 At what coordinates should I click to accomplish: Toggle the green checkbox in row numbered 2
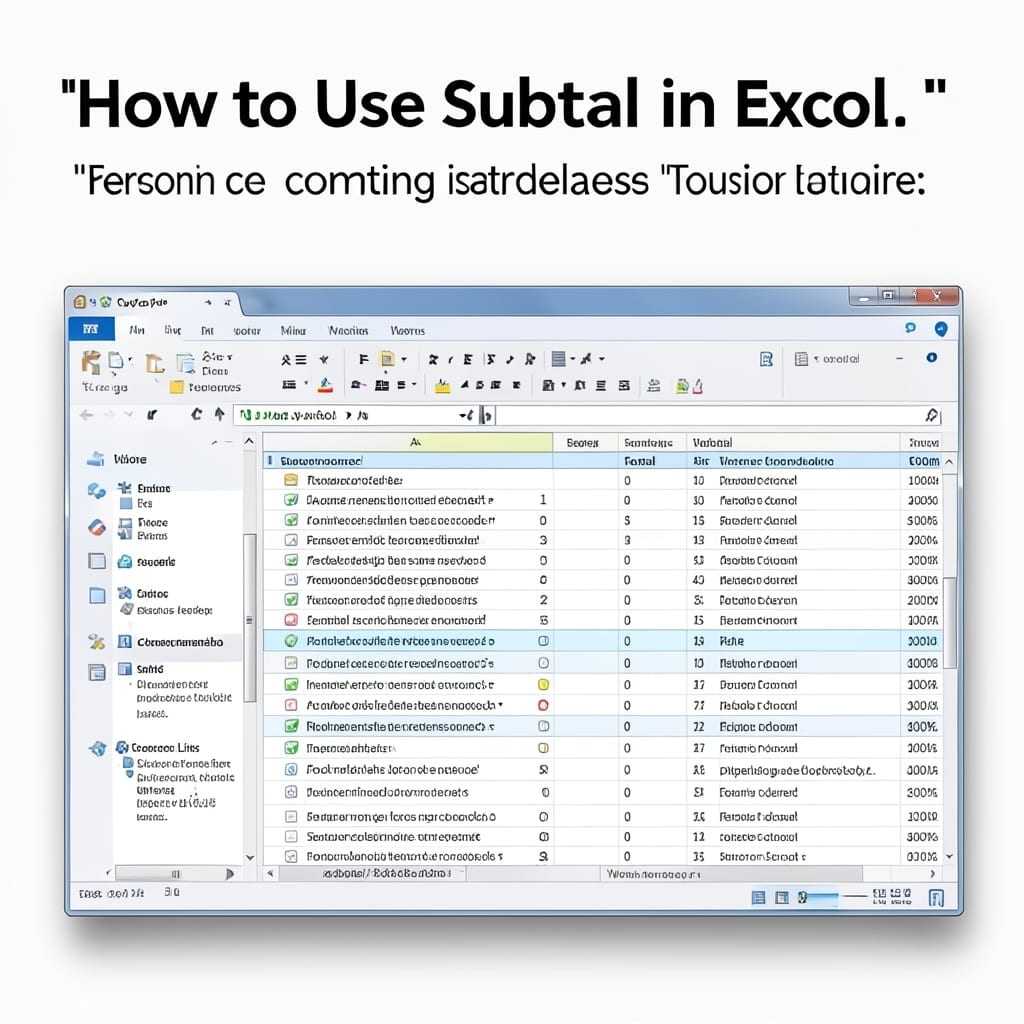click(x=291, y=600)
